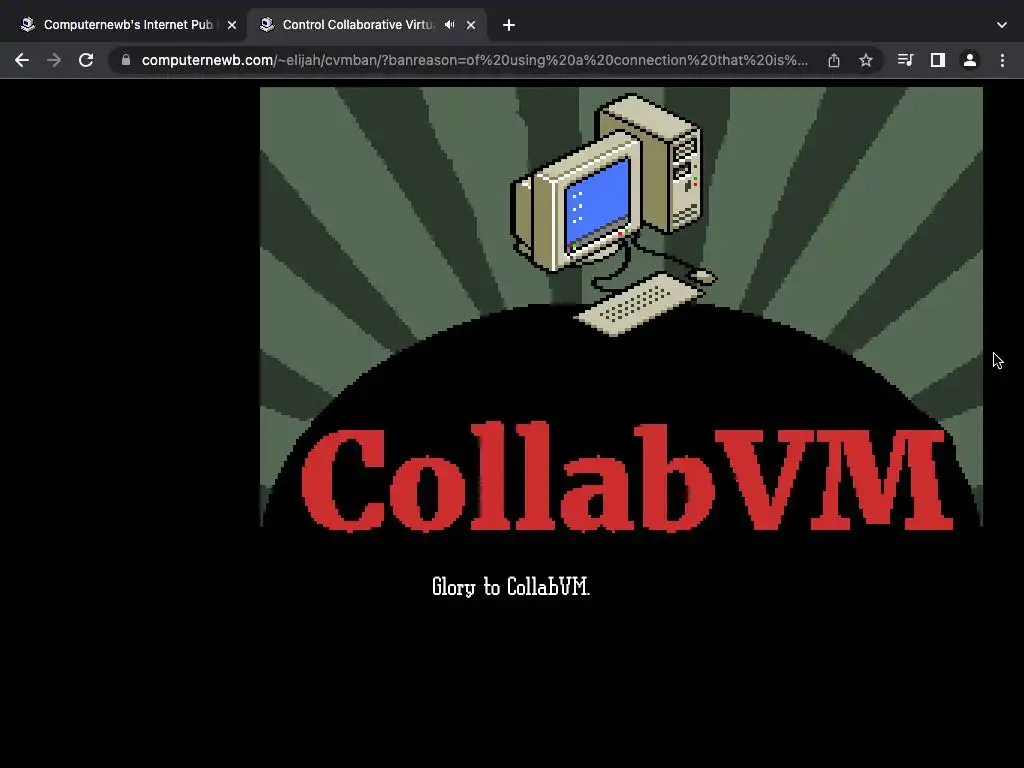Screen dimensions: 1024x768
Task: Open the profile account menu
Action: [x=970, y=60]
